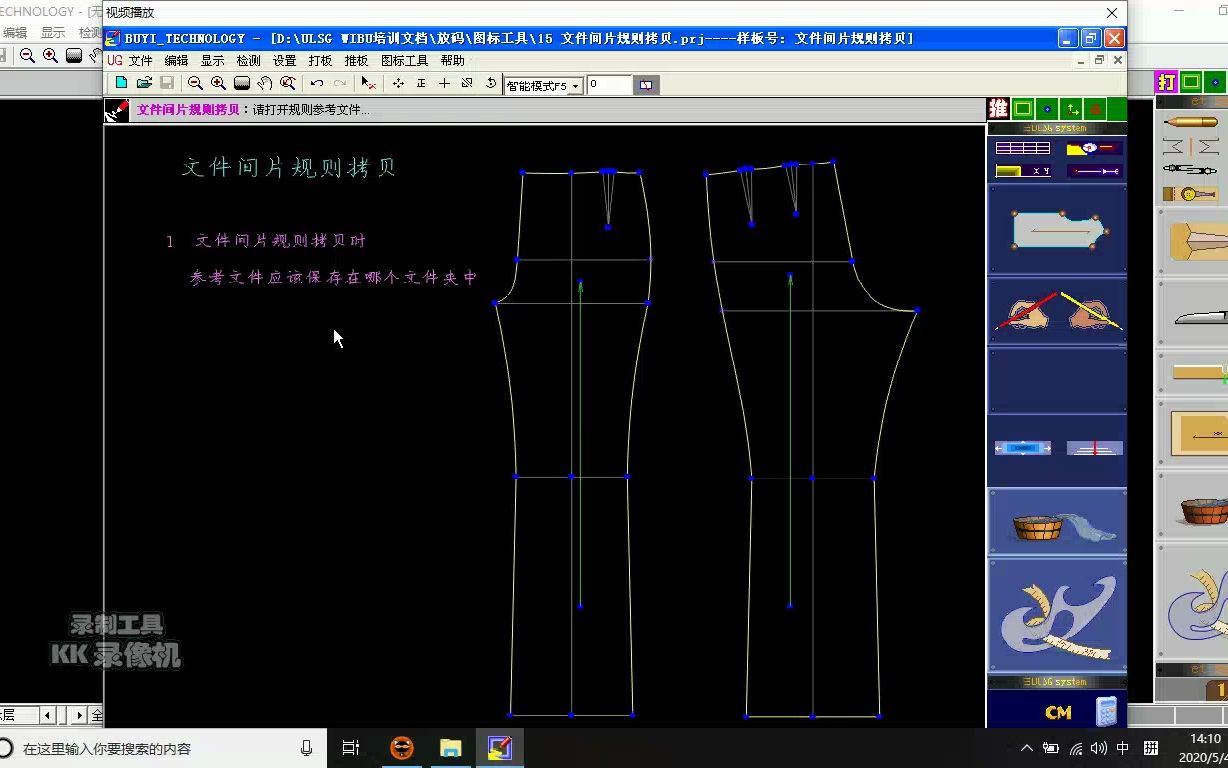1228x768 pixels.
Task: Select the pencil tool in right sidebar
Action: tap(1189, 122)
